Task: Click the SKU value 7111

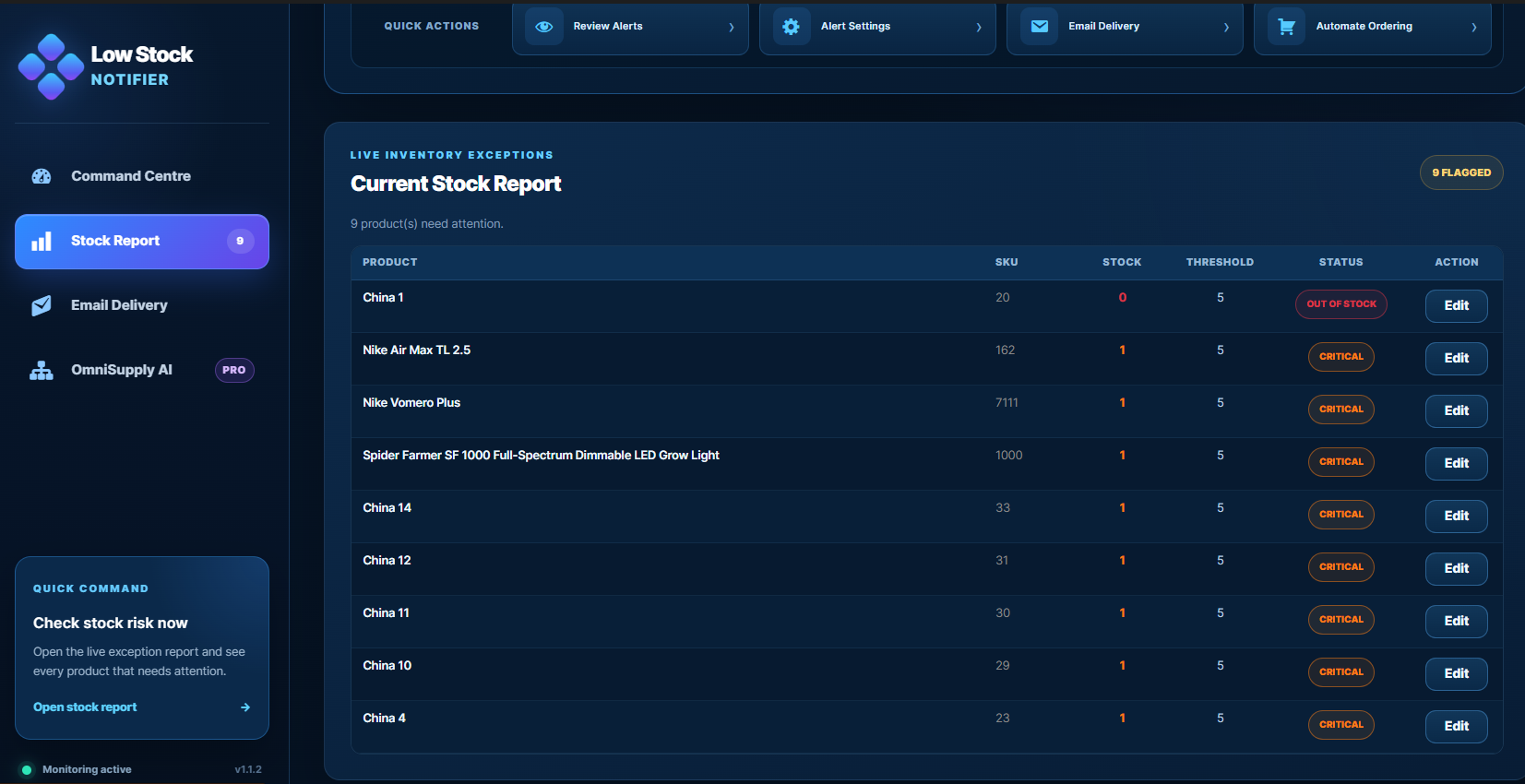Action: 1007,403
